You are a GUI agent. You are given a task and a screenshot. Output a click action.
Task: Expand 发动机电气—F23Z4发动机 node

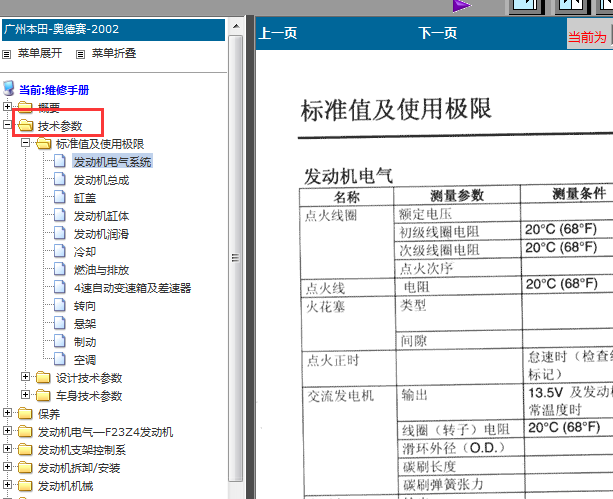7,430
